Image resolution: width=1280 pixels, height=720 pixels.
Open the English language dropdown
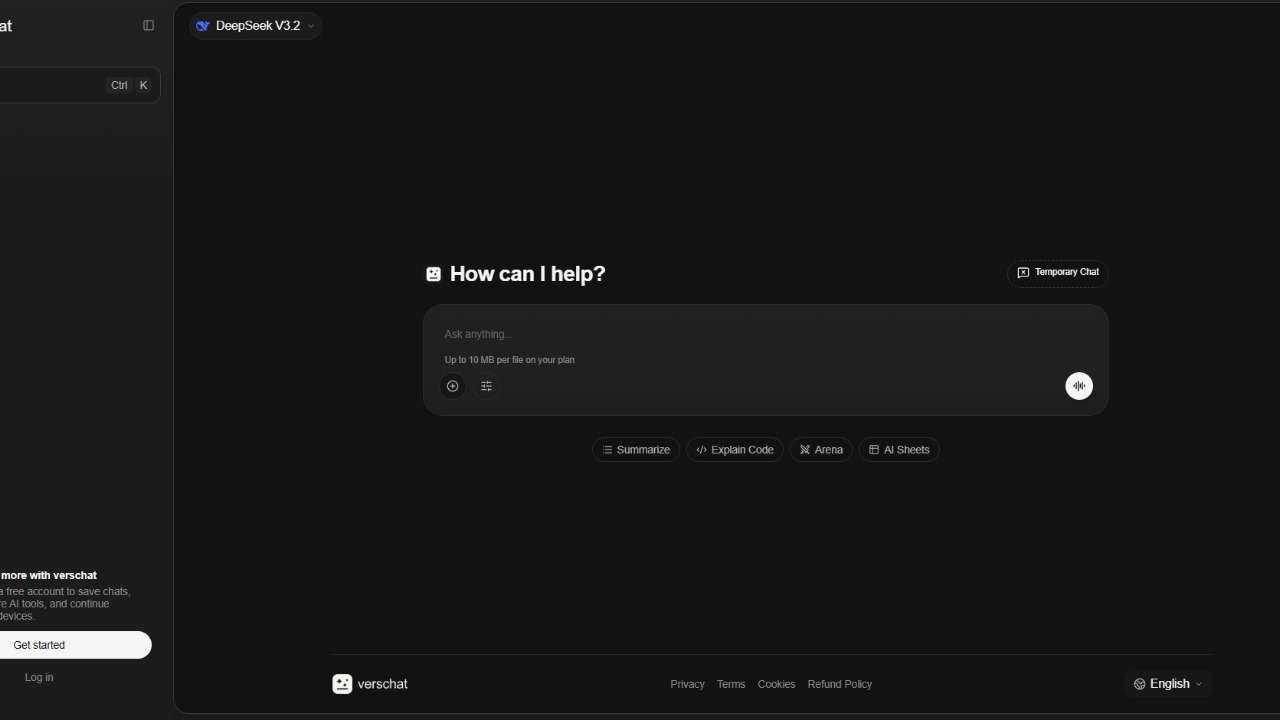pyautogui.click(x=1168, y=684)
